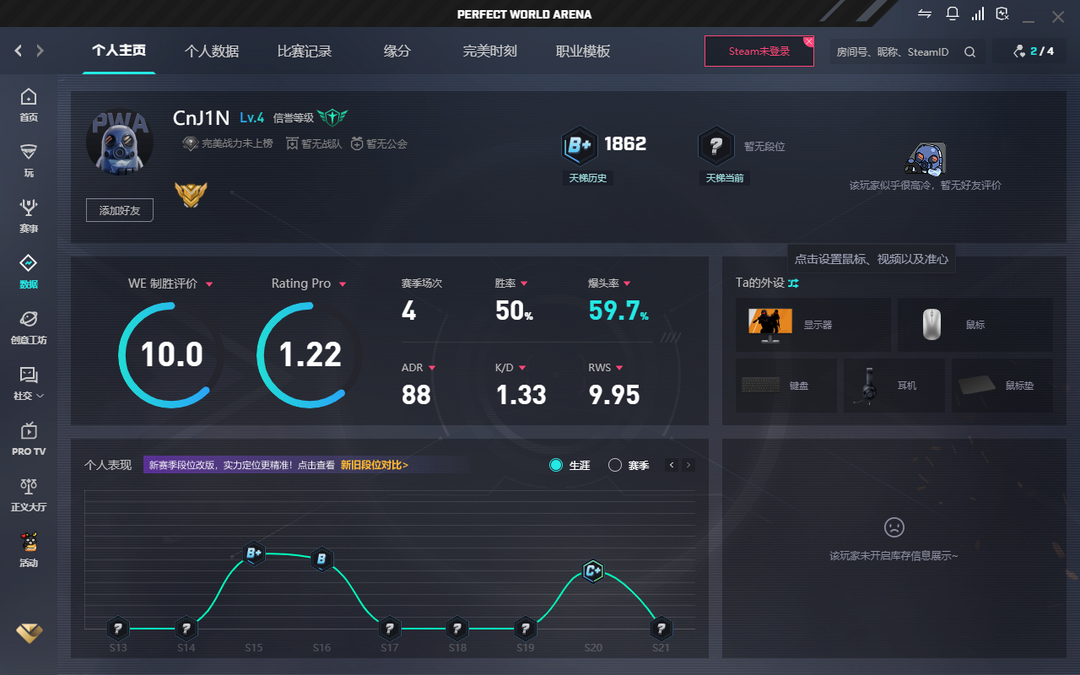
Task: Click the Steam未登录 button
Action: 758,51
